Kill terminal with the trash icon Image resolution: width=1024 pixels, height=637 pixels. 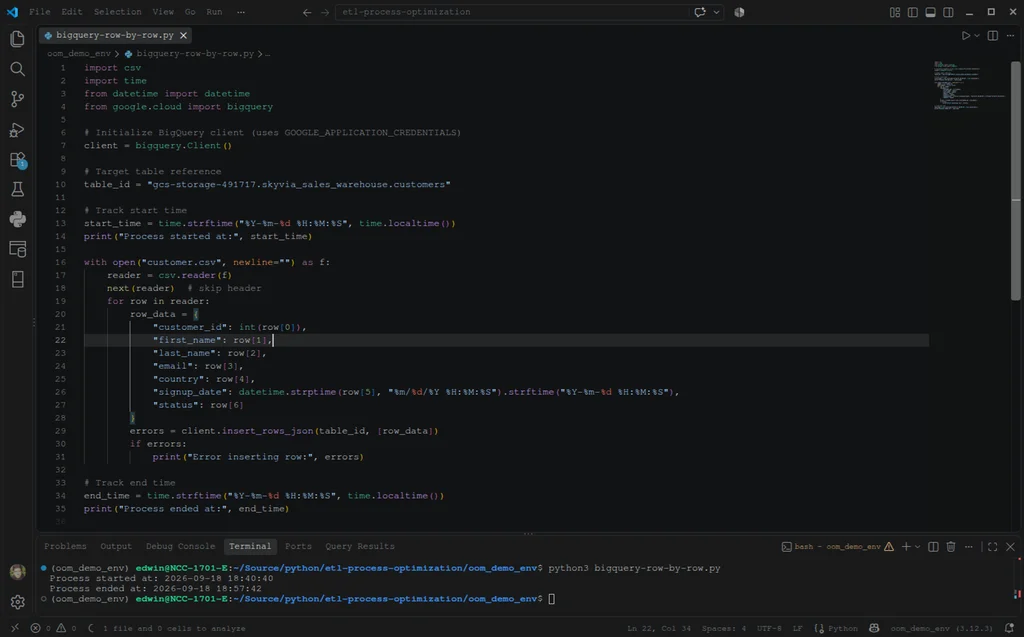coord(951,547)
